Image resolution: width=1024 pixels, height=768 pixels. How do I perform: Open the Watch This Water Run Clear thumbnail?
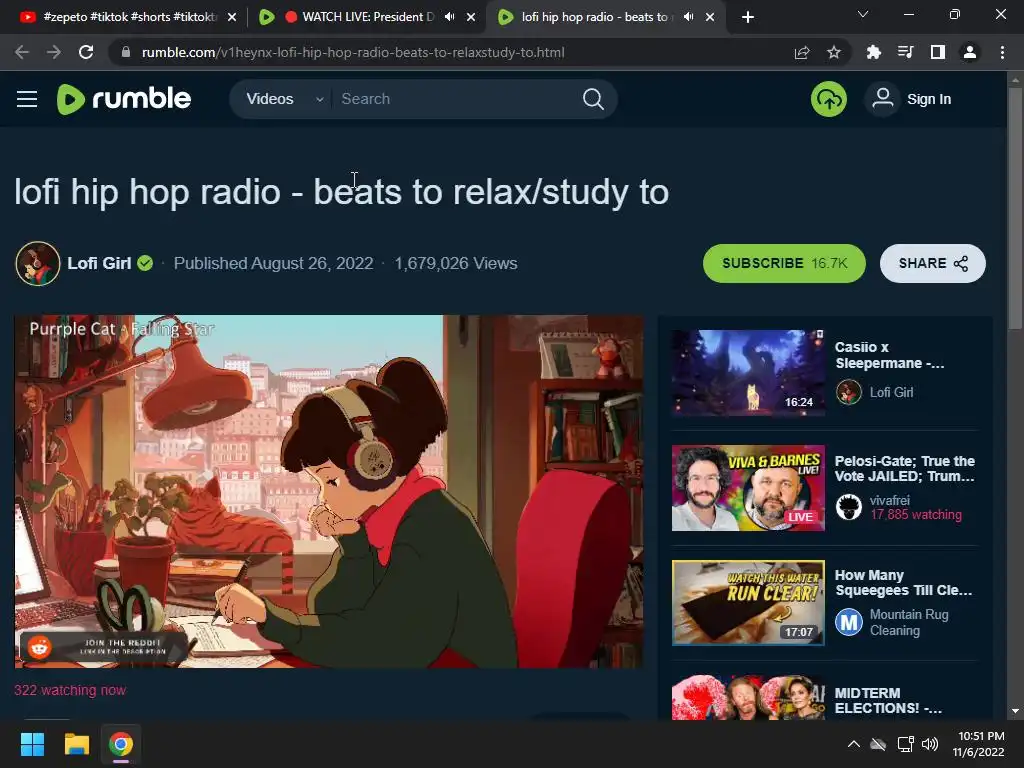tap(748, 603)
